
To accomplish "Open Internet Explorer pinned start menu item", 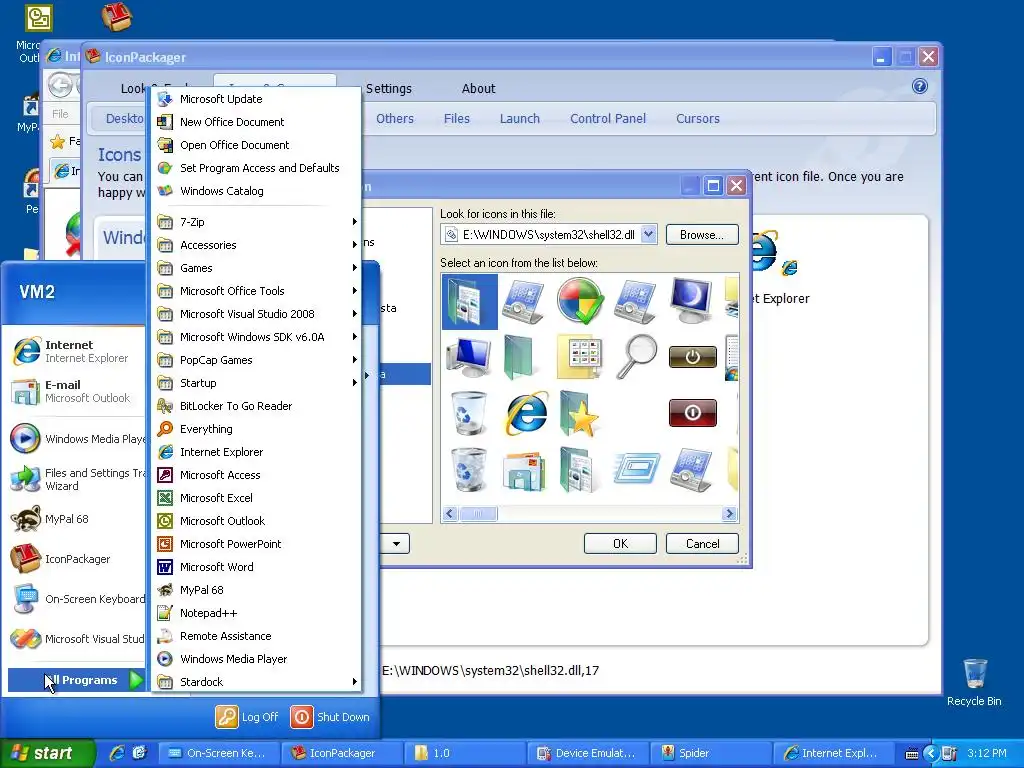I will 75,351.
